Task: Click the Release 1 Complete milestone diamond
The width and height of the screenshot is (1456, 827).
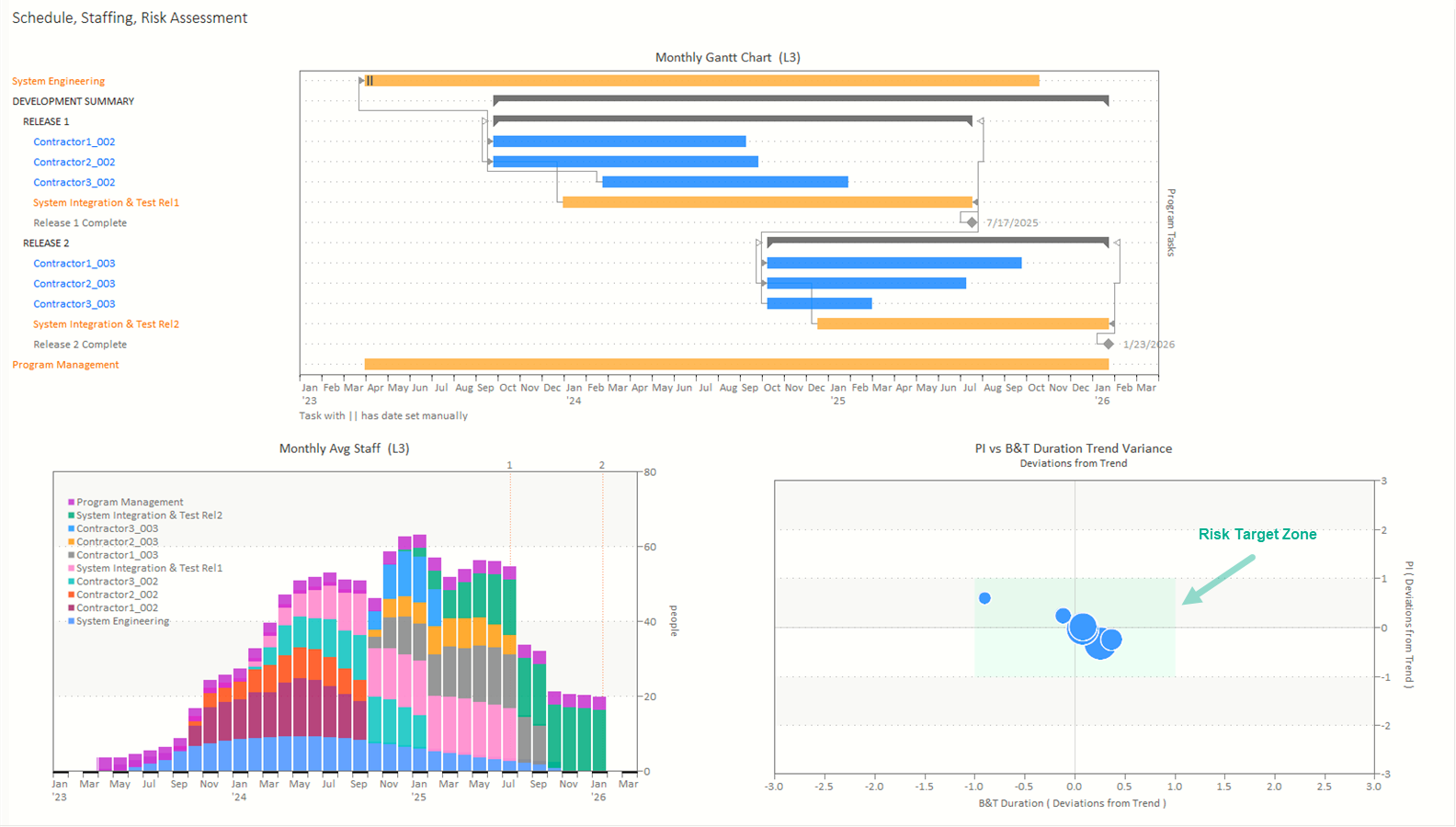Action: (x=973, y=222)
